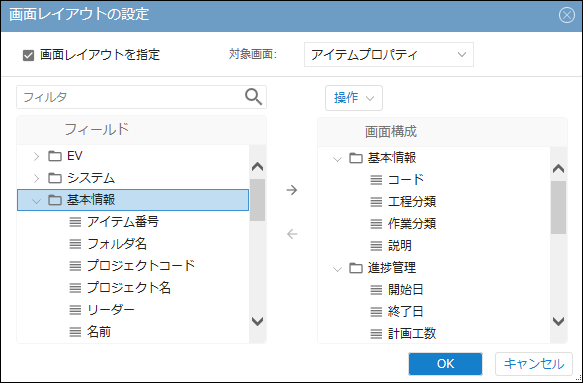Click the EV folder icon in fields

coord(55,156)
